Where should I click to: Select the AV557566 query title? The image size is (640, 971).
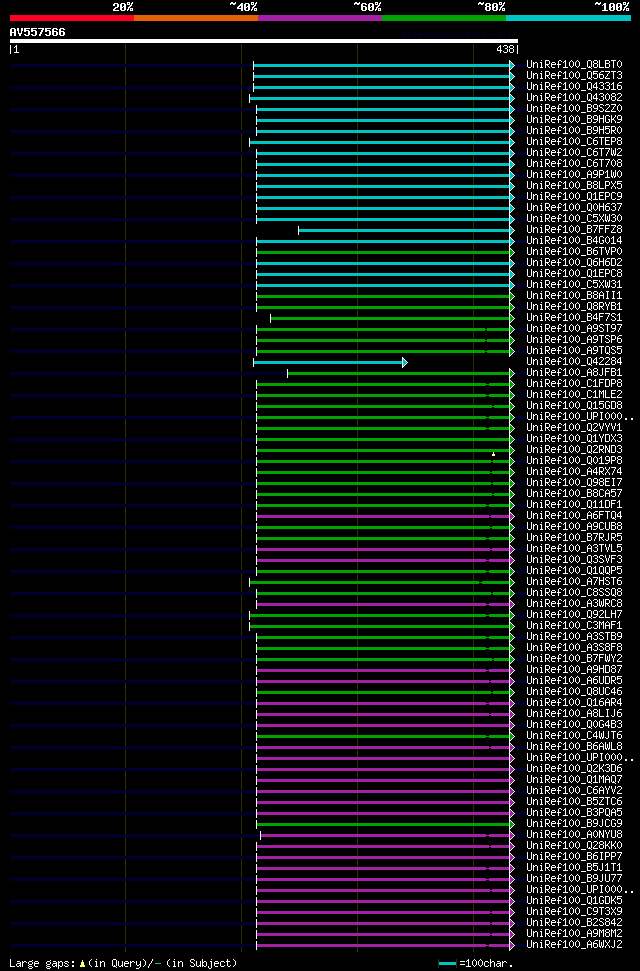tap(37, 32)
